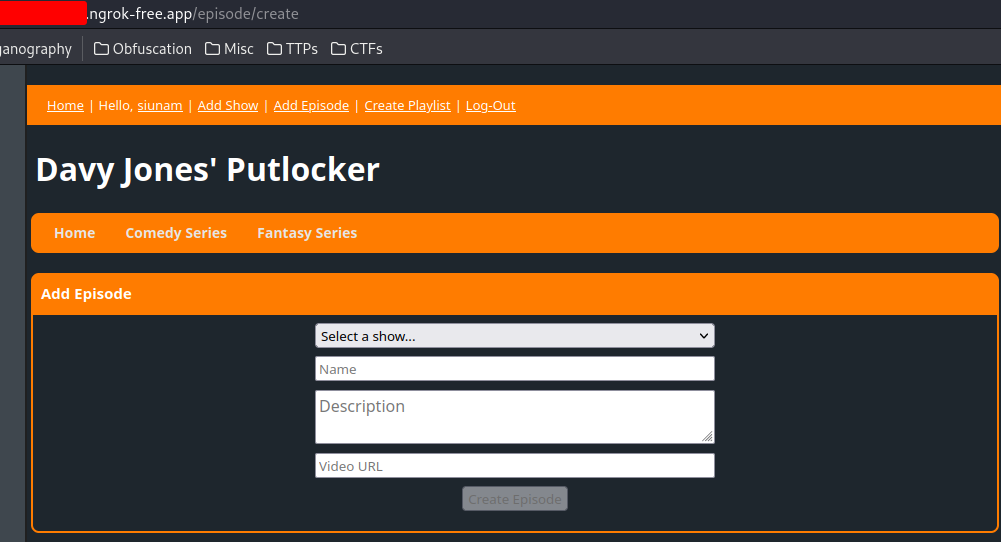Click the Add Episode panel heading
The height and width of the screenshot is (542, 1001).
(x=86, y=294)
